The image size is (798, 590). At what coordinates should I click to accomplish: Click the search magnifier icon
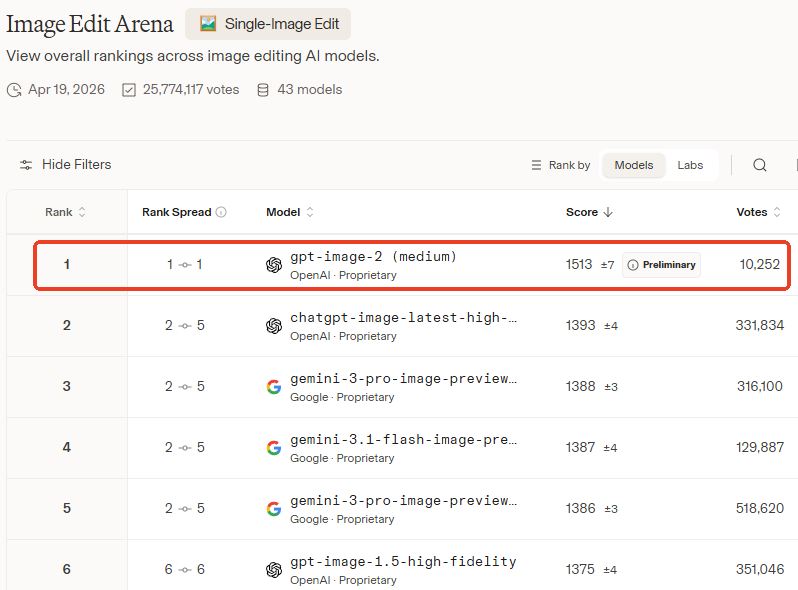(x=760, y=165)
